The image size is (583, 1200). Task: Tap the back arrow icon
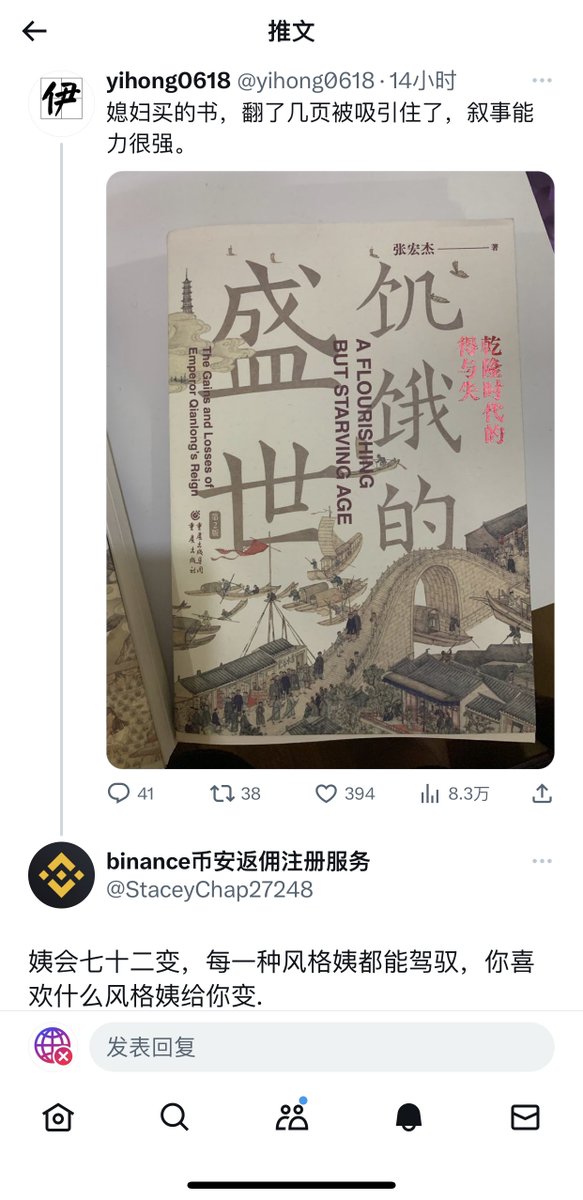click(35, 31)
